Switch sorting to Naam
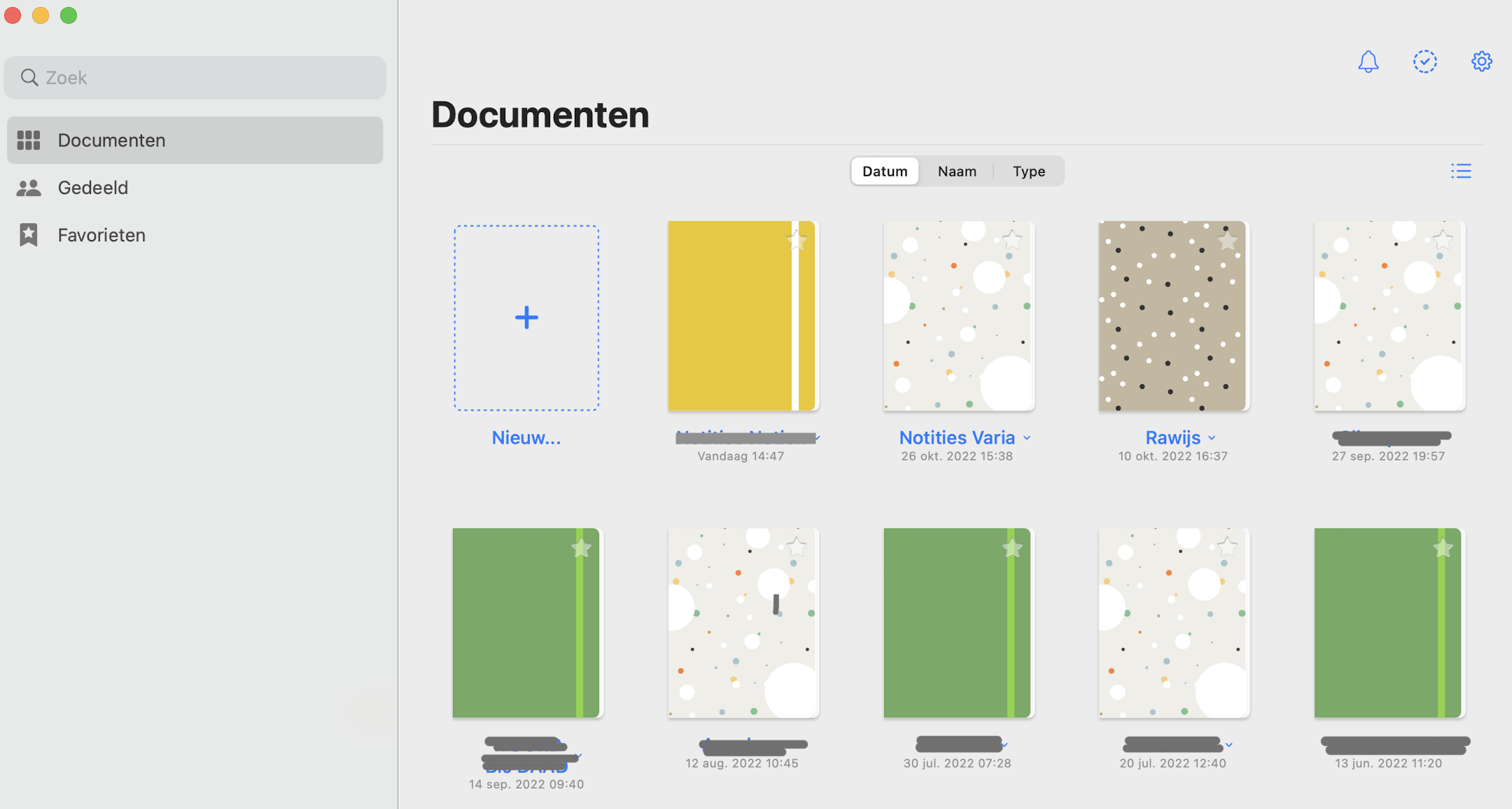This screenshot has height=809, width=1512. pyautogui.click(x=956, y=171)
